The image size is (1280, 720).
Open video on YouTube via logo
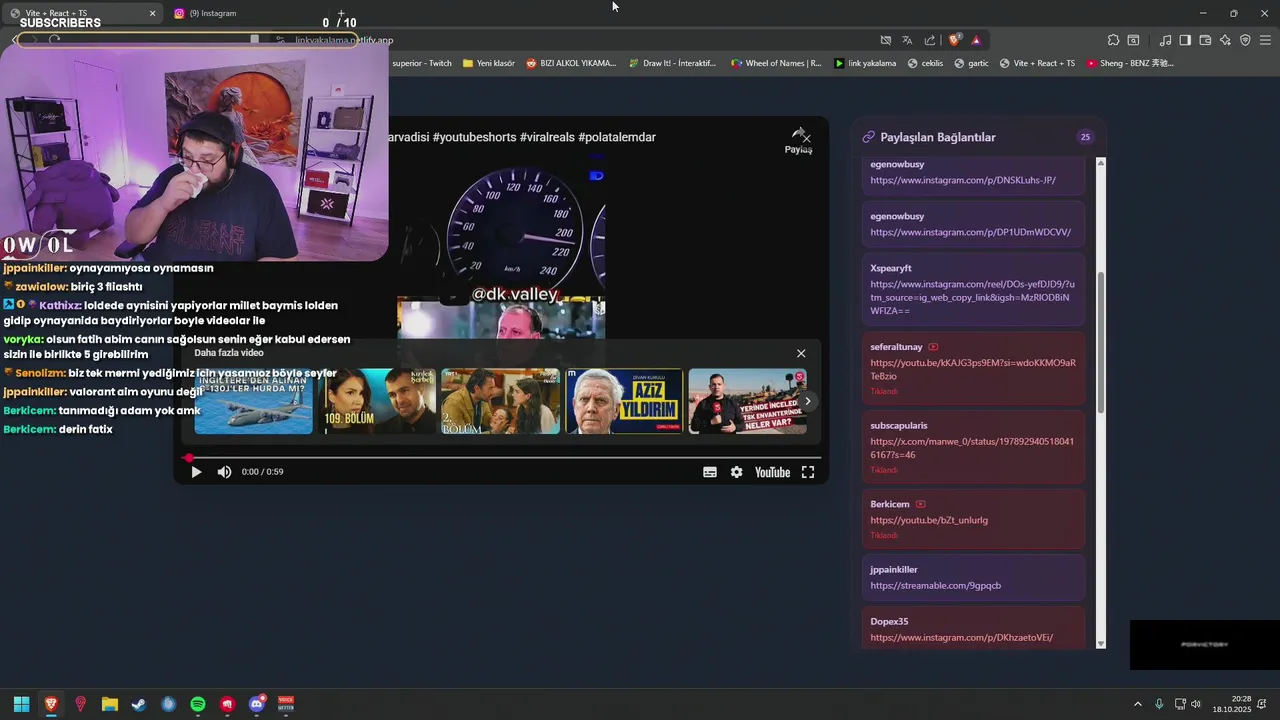coord(772,472)
